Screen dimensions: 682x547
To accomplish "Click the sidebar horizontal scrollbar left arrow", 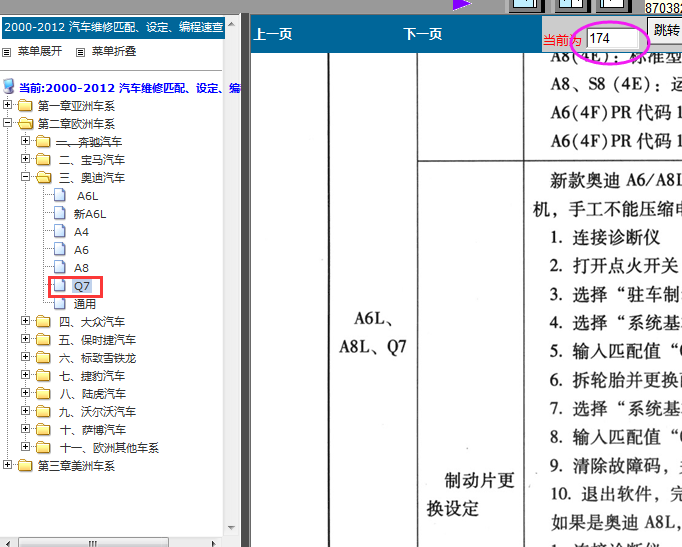I will pyautogui.click(x=8, y=543).
